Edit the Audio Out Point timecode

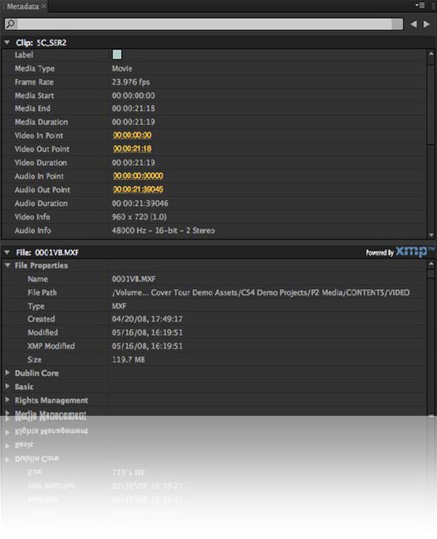(x=138, y=189)
